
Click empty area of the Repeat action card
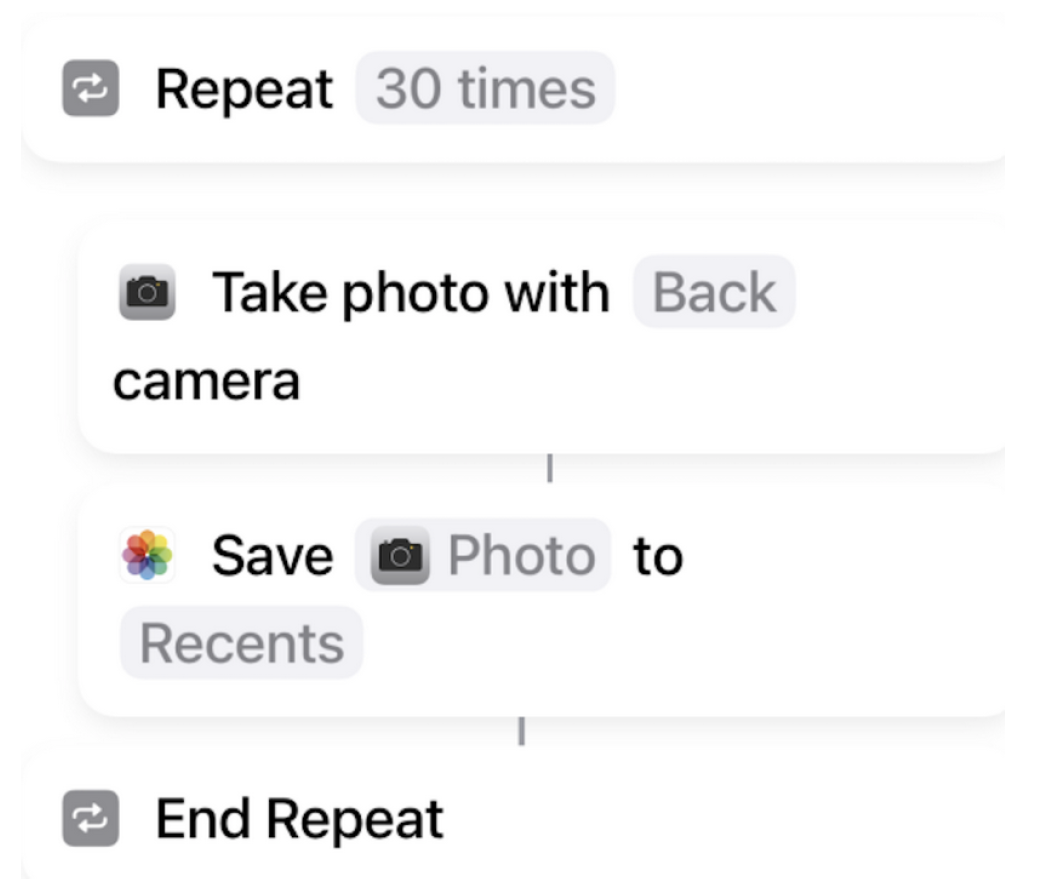tap(800, 90)
